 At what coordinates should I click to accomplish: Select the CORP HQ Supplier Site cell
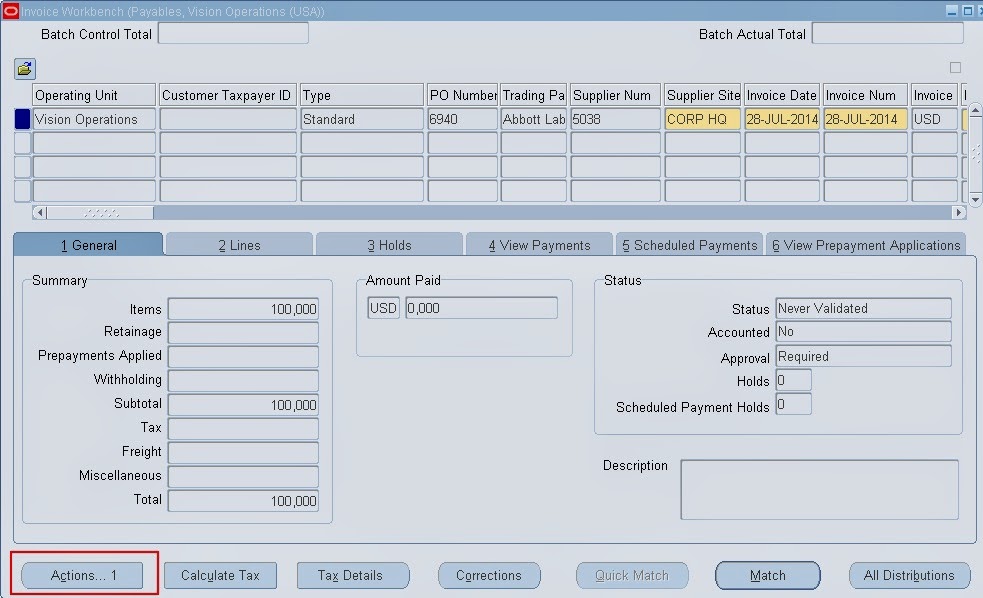[x=701, y=118]
